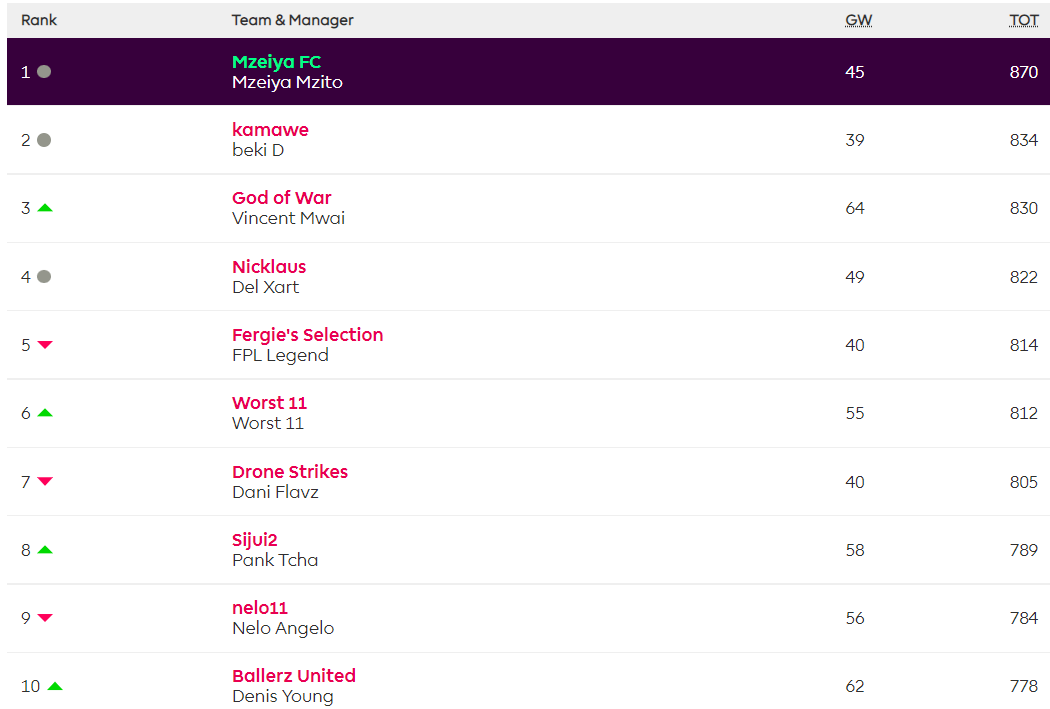Viewport: 1050px width, 709px height.
Task: Open the Worst 11 team link
Action: 269,403
